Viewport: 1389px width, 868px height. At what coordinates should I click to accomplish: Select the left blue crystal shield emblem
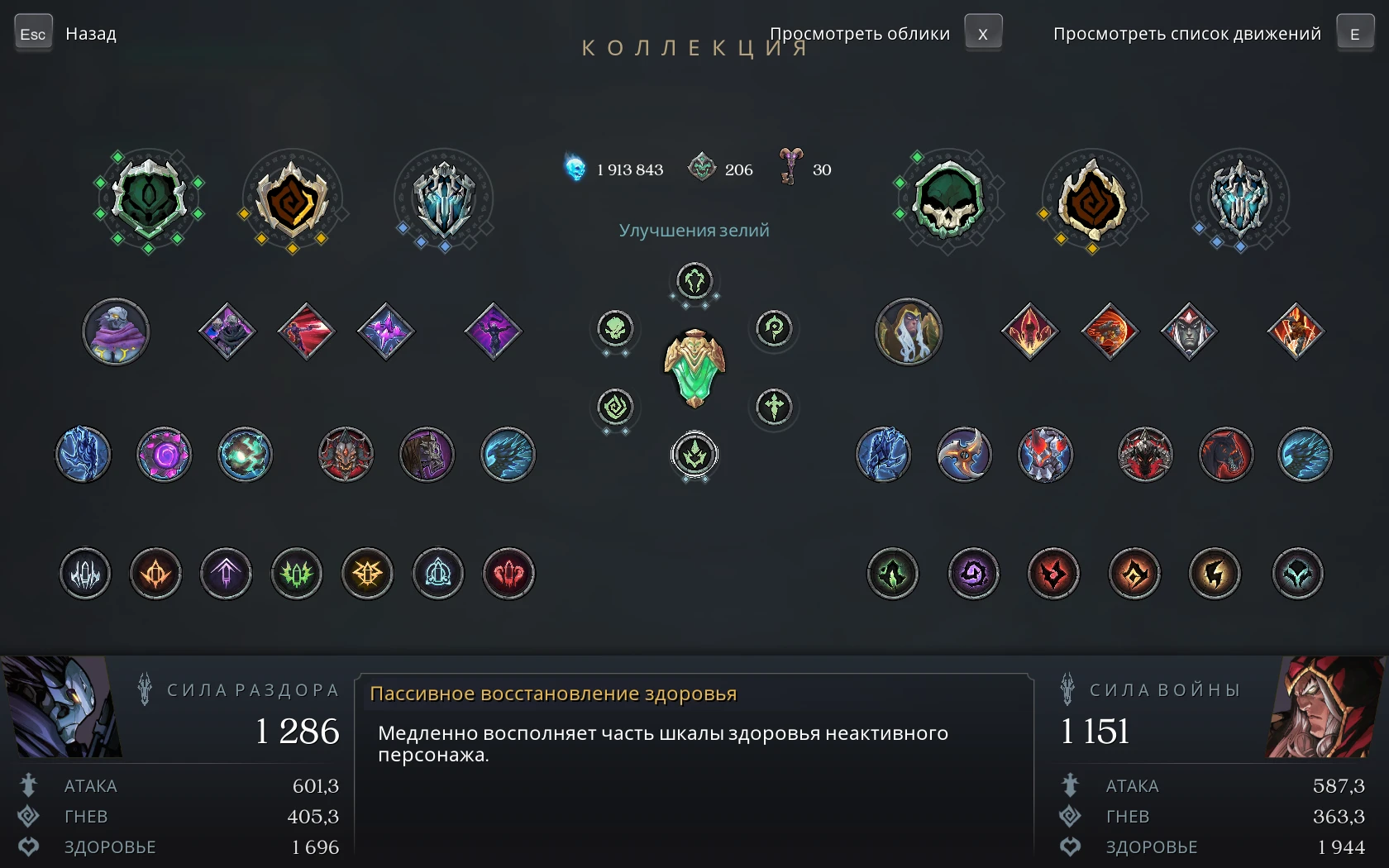444,199
